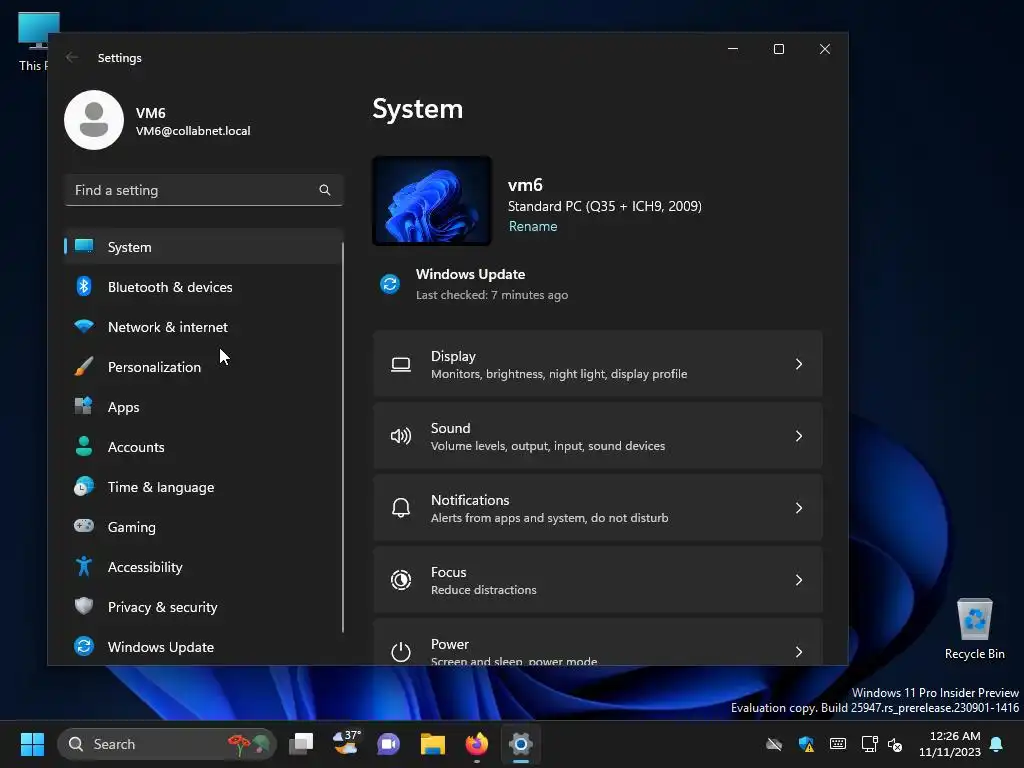This screenshot has width=1024, height=768.
Task: Click the Time & language clock icon
Action: 84,487
